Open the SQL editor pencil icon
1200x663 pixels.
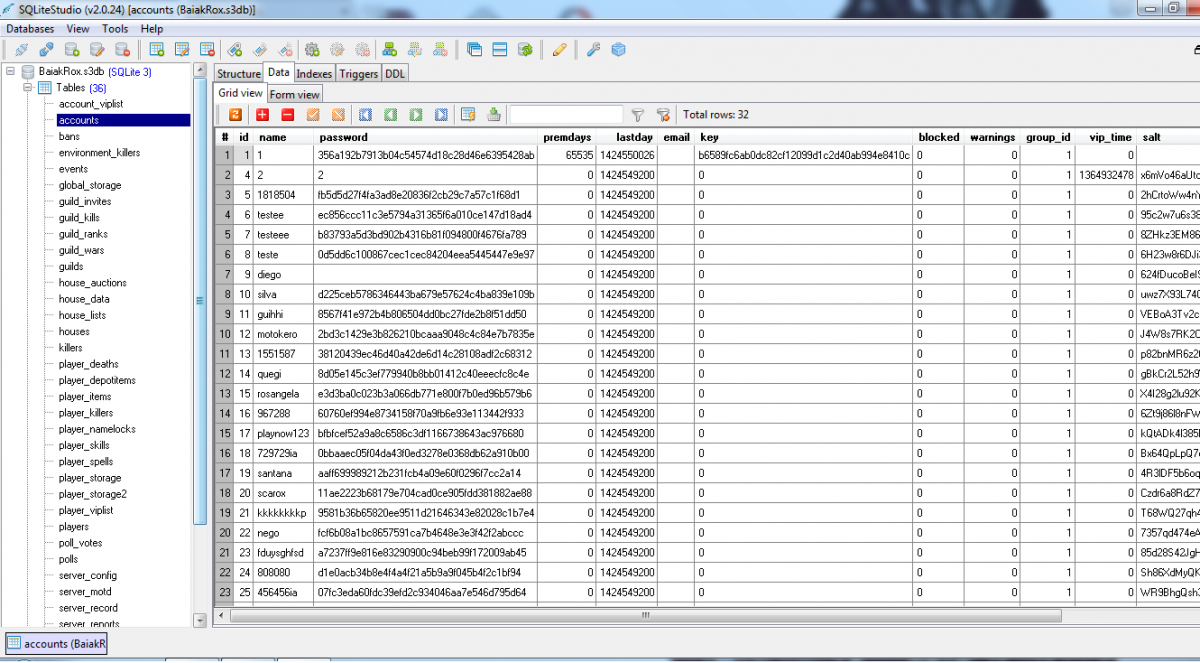click(x=560, y=49)
